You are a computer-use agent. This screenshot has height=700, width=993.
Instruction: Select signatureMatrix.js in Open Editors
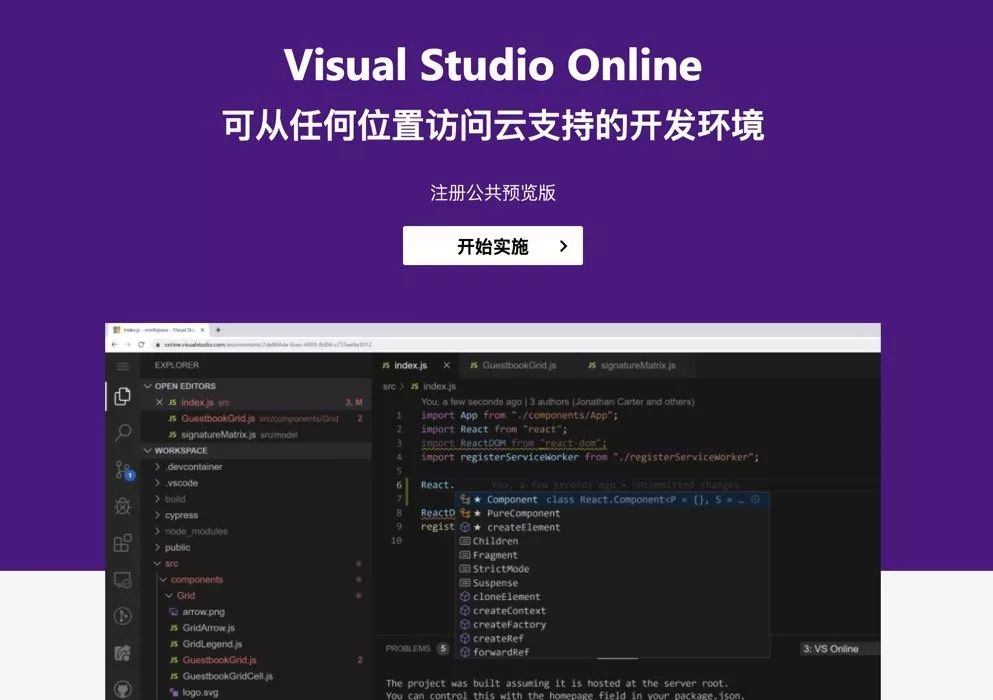point(256,435)
